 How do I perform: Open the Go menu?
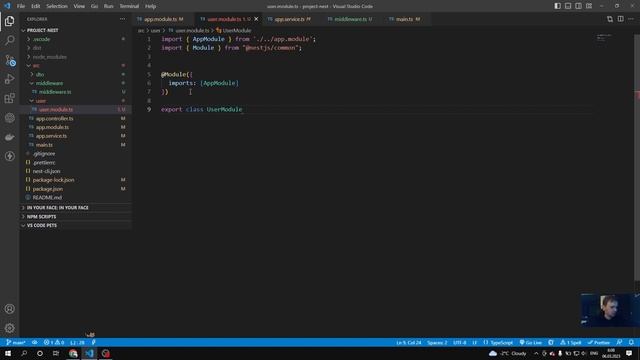point(94,6)
